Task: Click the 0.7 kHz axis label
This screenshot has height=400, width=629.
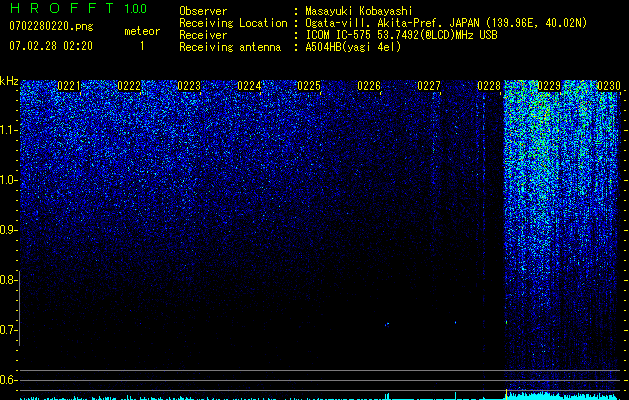Action: point(8,330)
